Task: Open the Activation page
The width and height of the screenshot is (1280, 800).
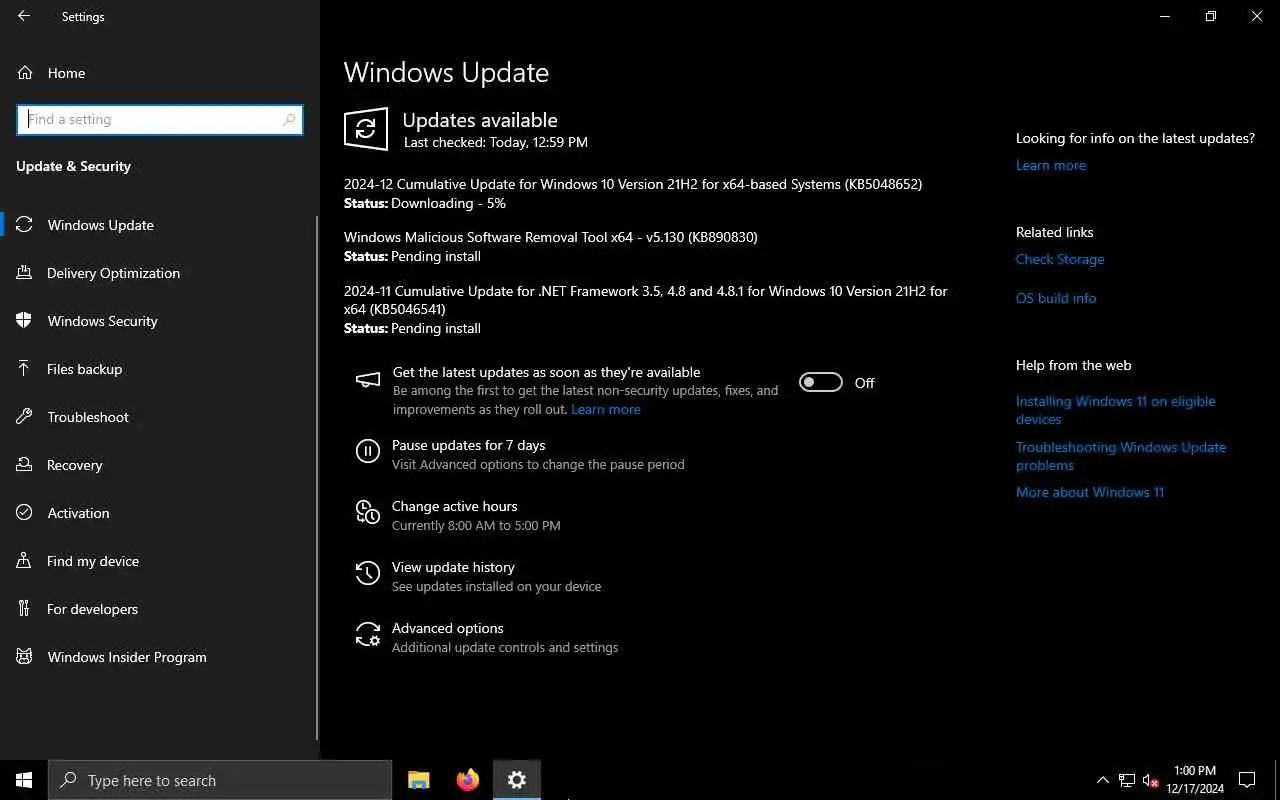Action: [x=158, y=513]
